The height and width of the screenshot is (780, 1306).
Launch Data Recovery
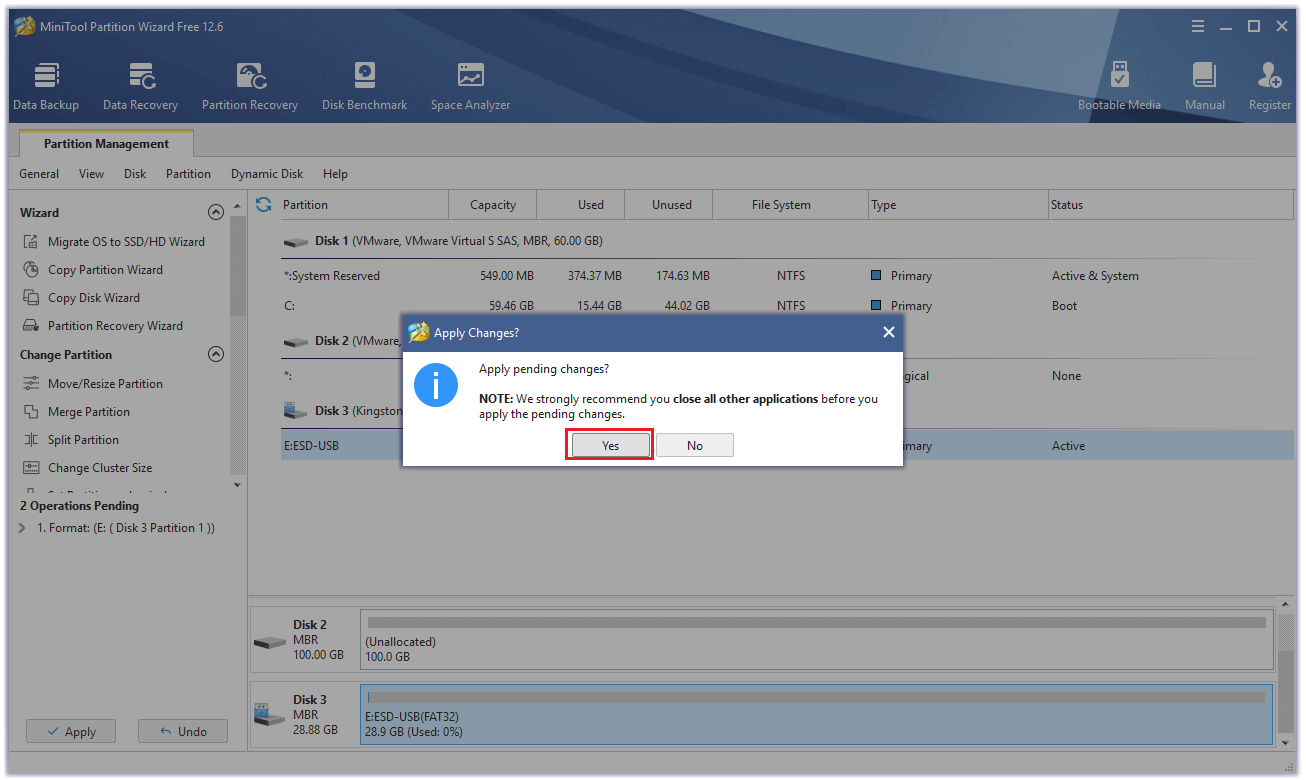tap(140, 86)
